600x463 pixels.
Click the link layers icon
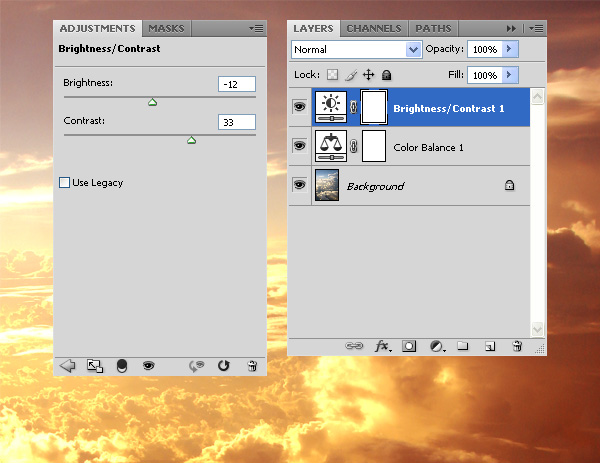click(354, 346)
